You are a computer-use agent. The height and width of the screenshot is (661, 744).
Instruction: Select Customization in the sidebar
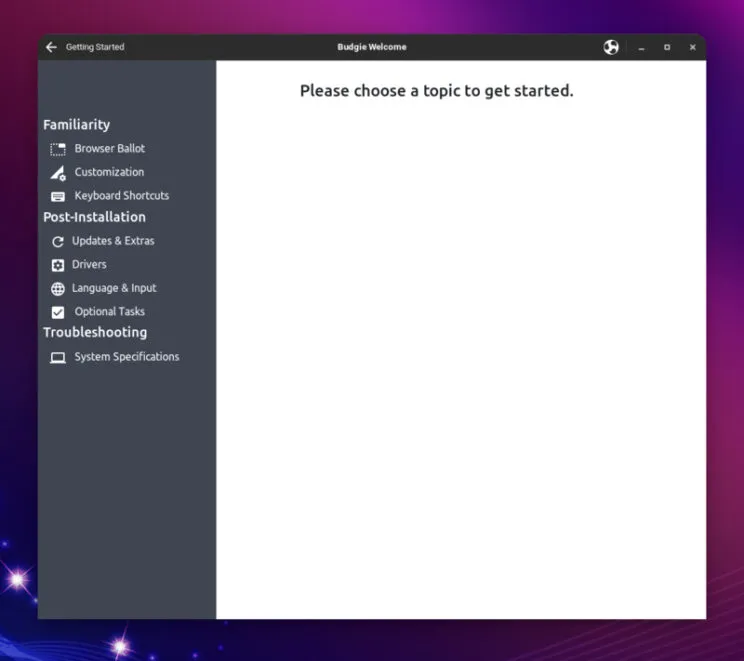tap(109, 172)
